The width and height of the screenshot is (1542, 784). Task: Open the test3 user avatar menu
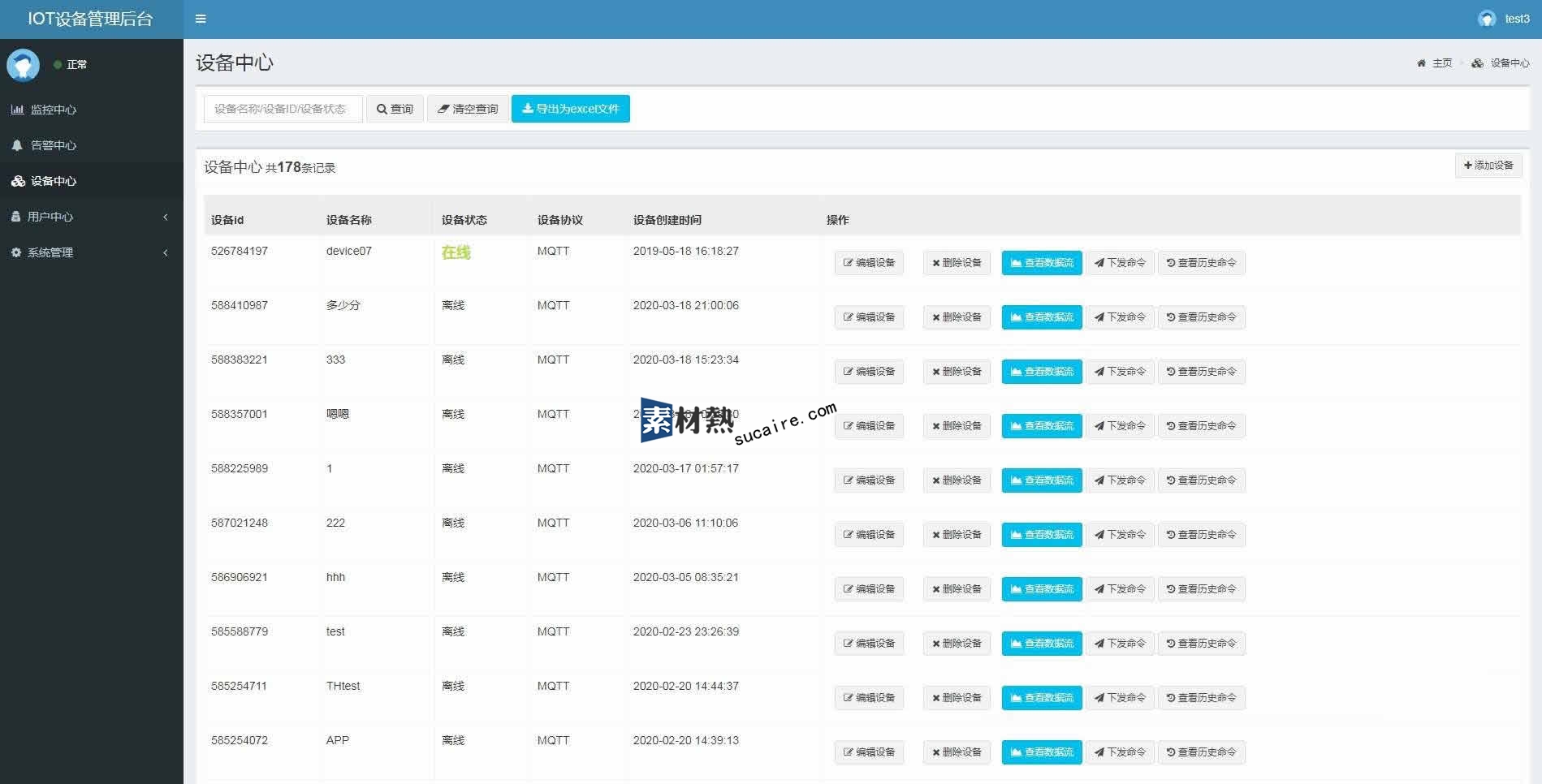[x=1503, y=19]
